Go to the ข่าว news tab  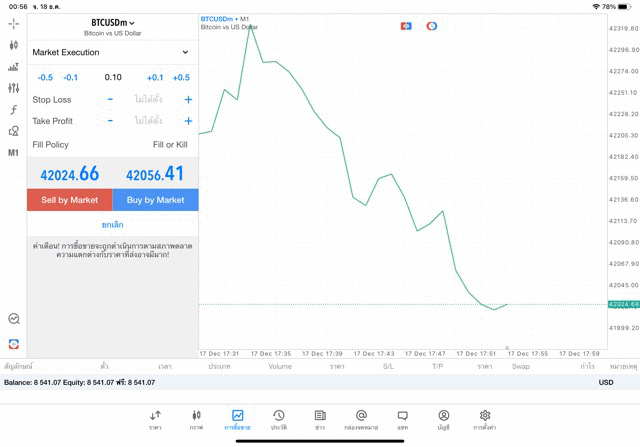pos(320,419)
